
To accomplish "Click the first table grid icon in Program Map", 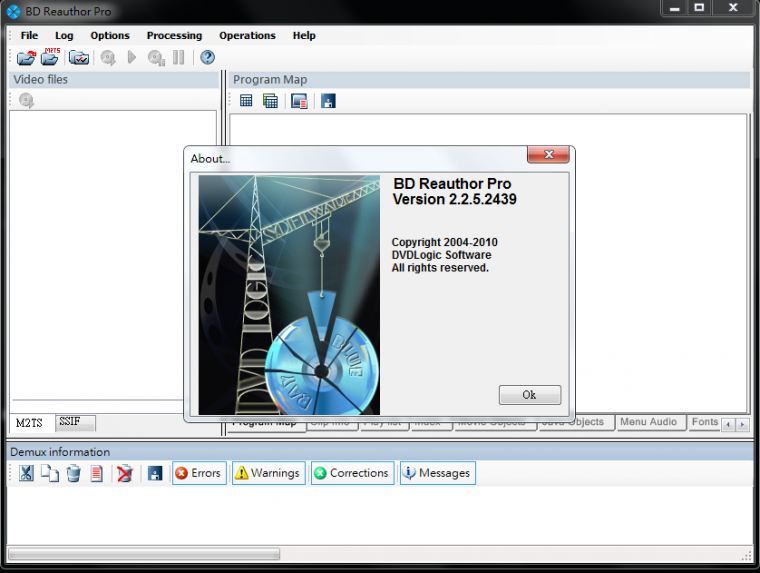I will pyautogui.click(x=246, y=101).
